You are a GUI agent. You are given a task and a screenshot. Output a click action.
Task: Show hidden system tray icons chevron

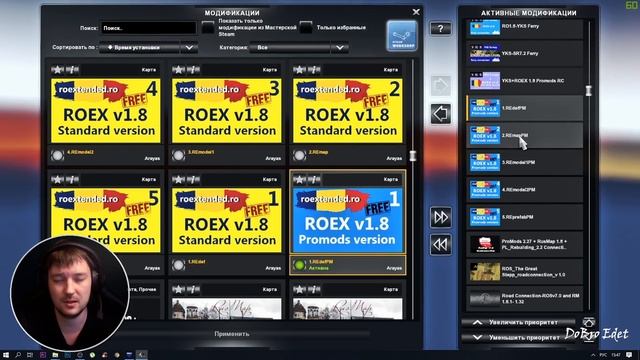pyautogui.click(x=593, y=355)
